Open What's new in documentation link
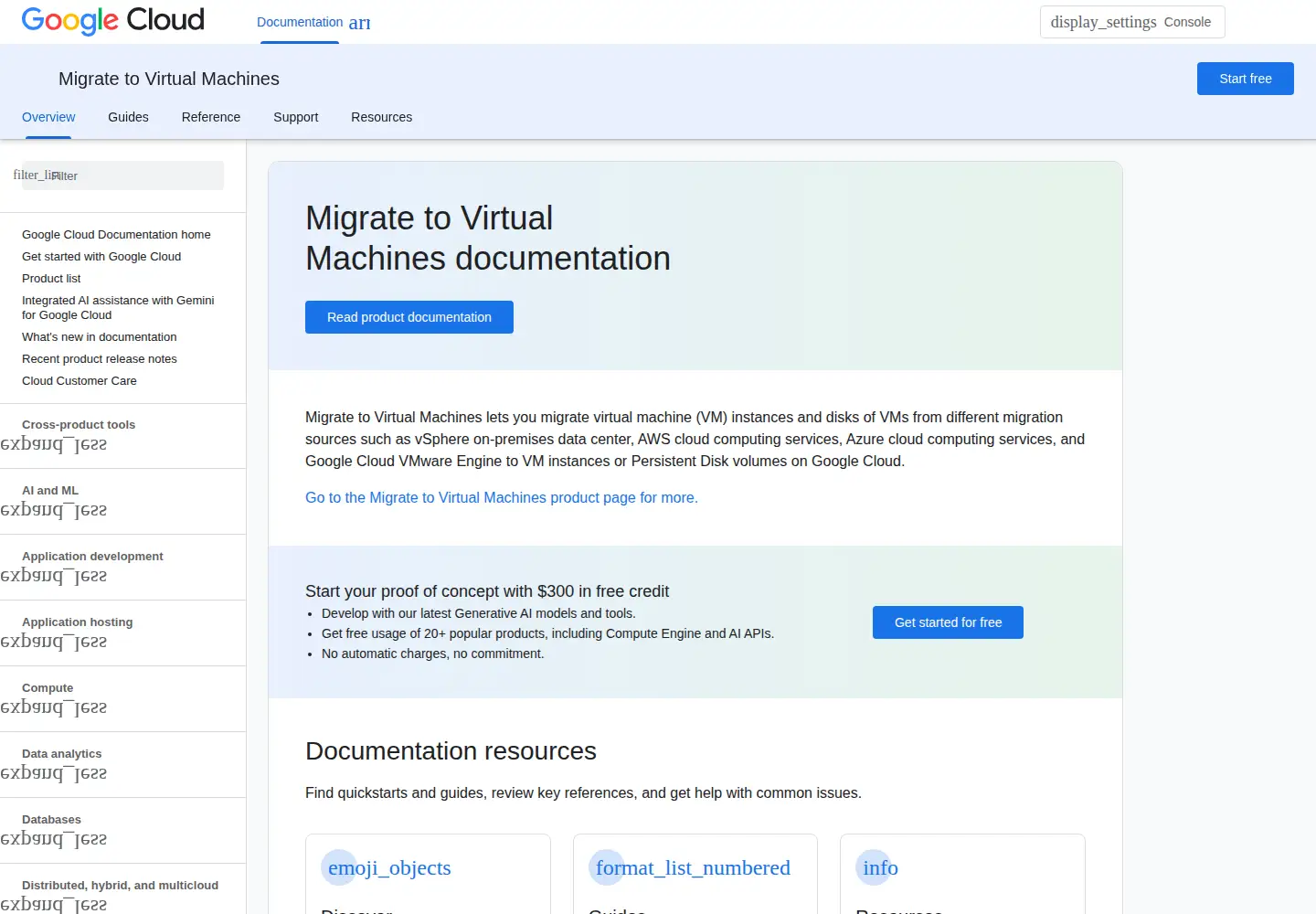This screenshot has height=914, width=1316. (100, 337)
